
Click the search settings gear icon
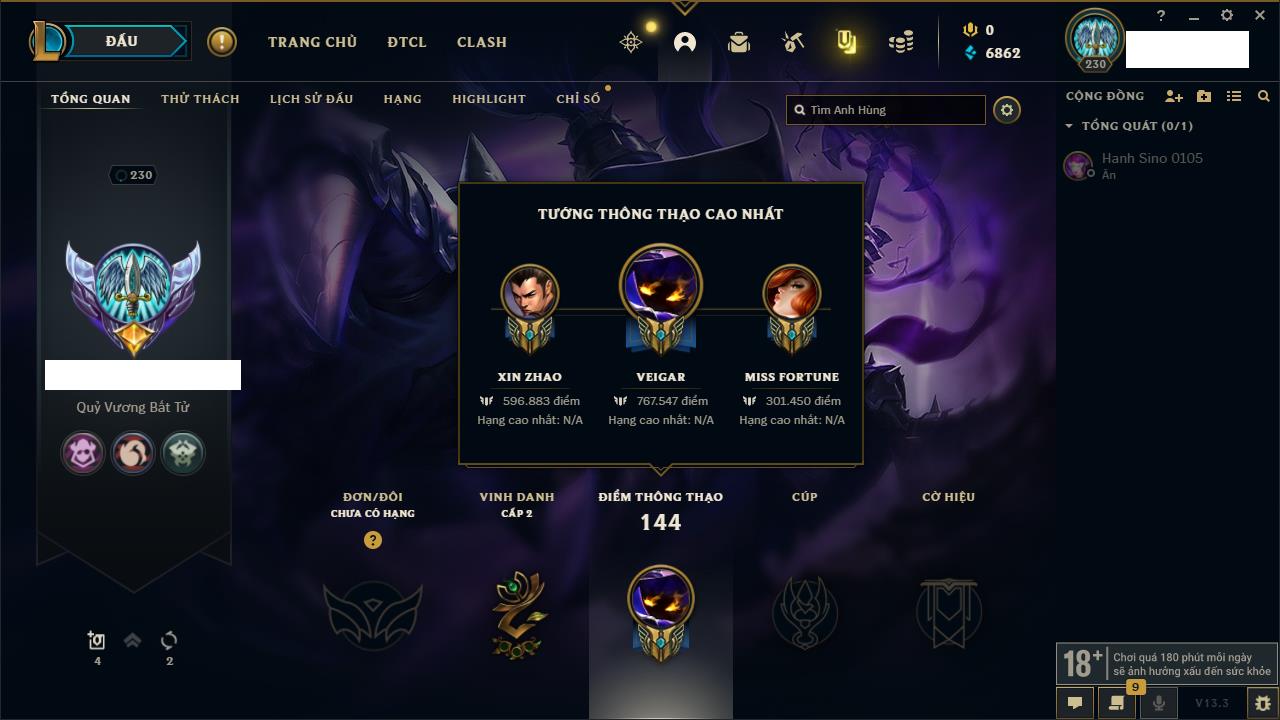(1007, 110)
